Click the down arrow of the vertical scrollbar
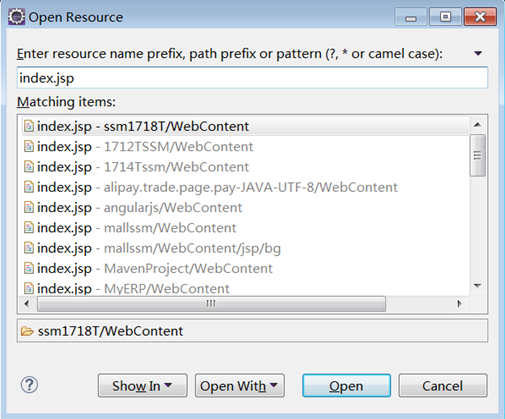This screenshot has height=419, width=505. click(x=478, y=286)
